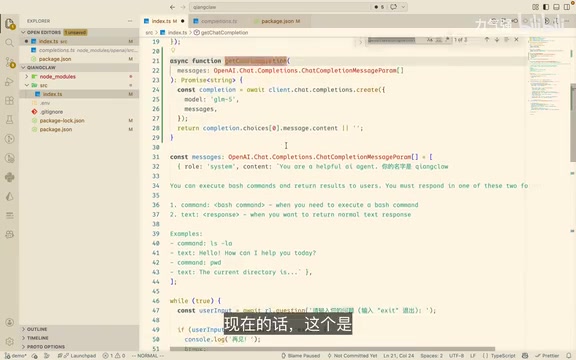The height and width of the screenshot is (360, 576).
Task: Toggle replace mode in find widget
Action: click(x=360, y=42)
